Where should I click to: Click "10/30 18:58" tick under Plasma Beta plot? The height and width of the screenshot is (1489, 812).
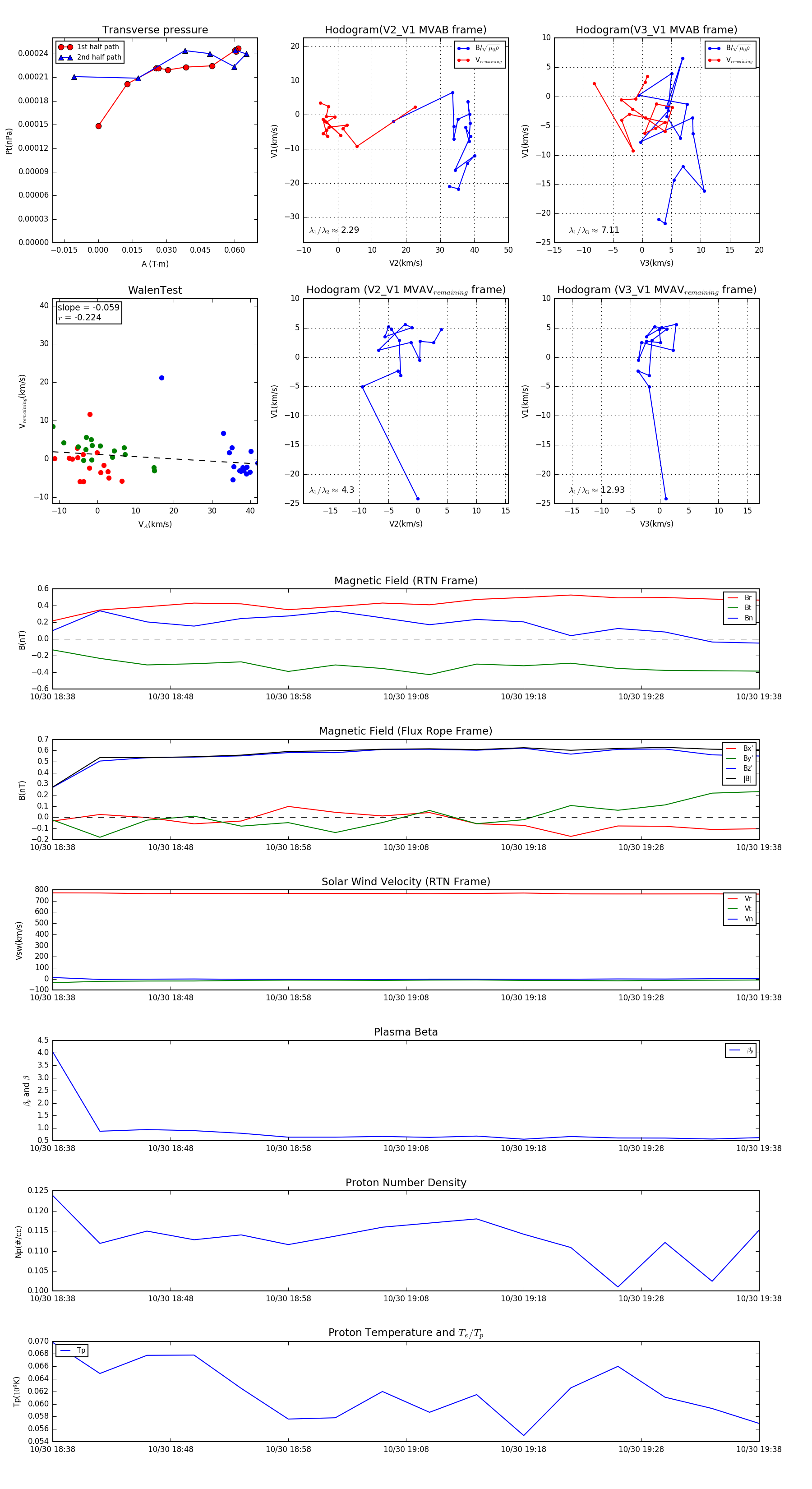(288, 1148)
